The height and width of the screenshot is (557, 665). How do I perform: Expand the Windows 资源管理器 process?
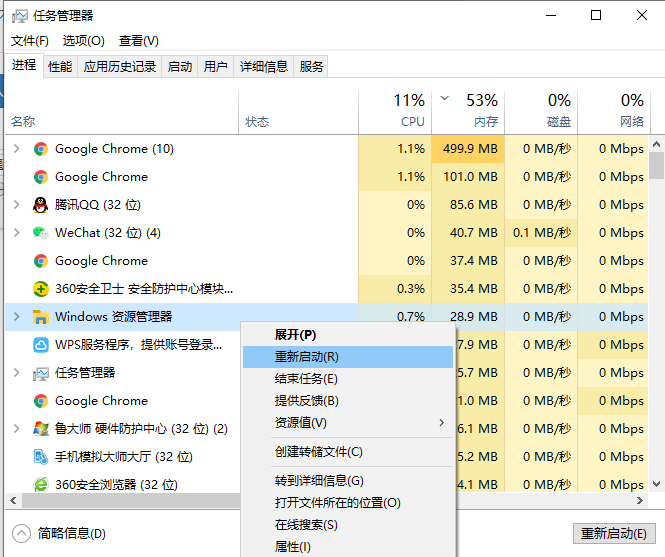17,316
